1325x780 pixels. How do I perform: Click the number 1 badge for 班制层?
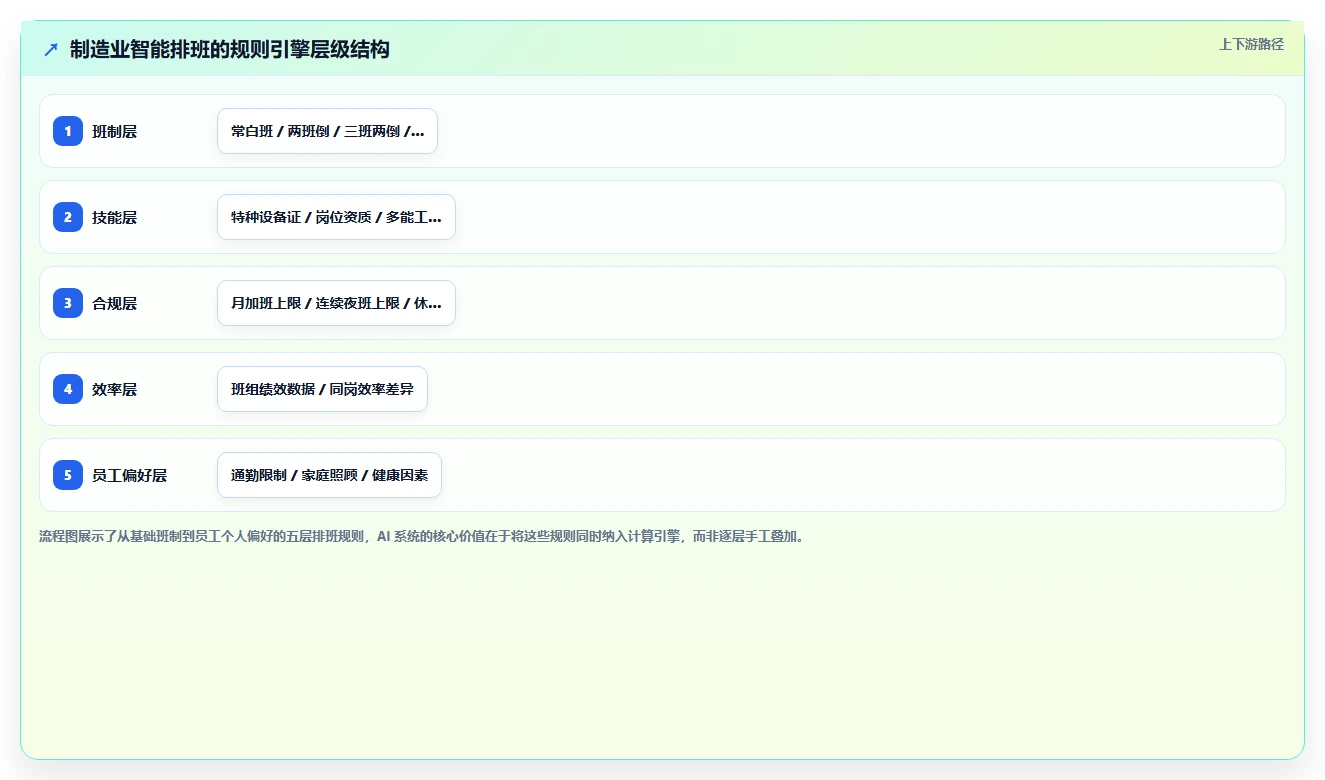[68, 131]
